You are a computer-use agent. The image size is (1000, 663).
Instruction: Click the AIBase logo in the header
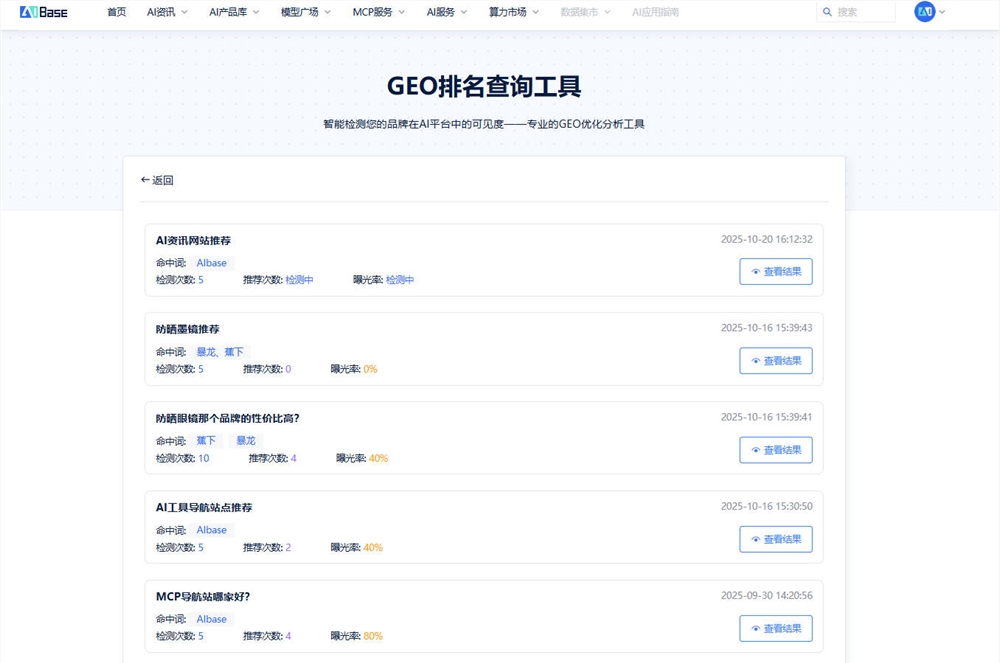tap(43, 12)
